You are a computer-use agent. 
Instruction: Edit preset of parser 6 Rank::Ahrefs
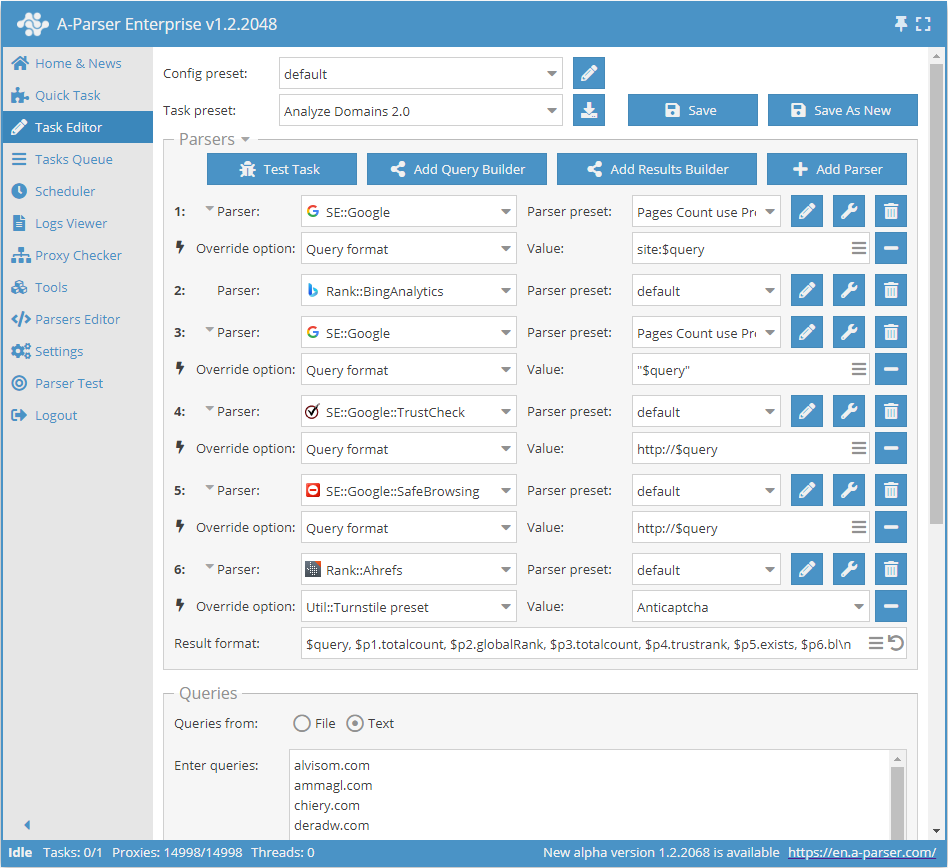[x=807, y=570]
